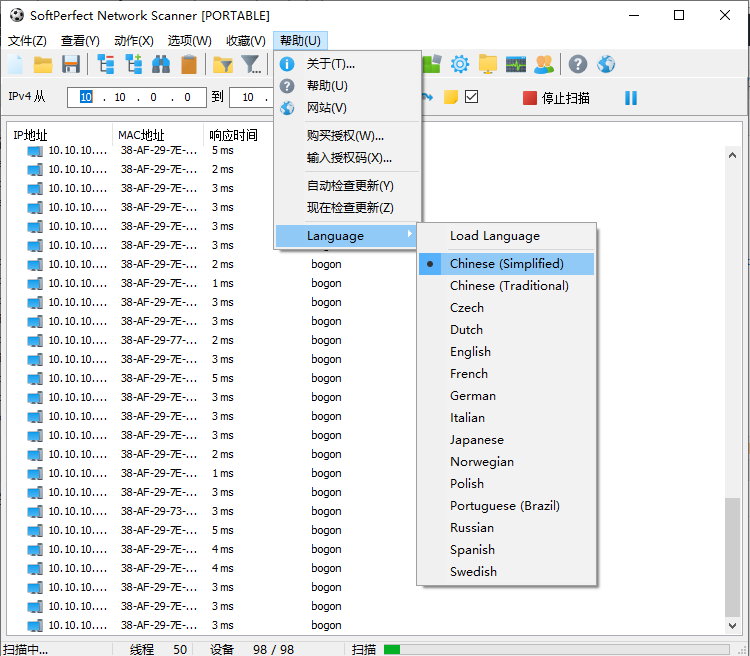Pick Russian from language list

[507, 528]
